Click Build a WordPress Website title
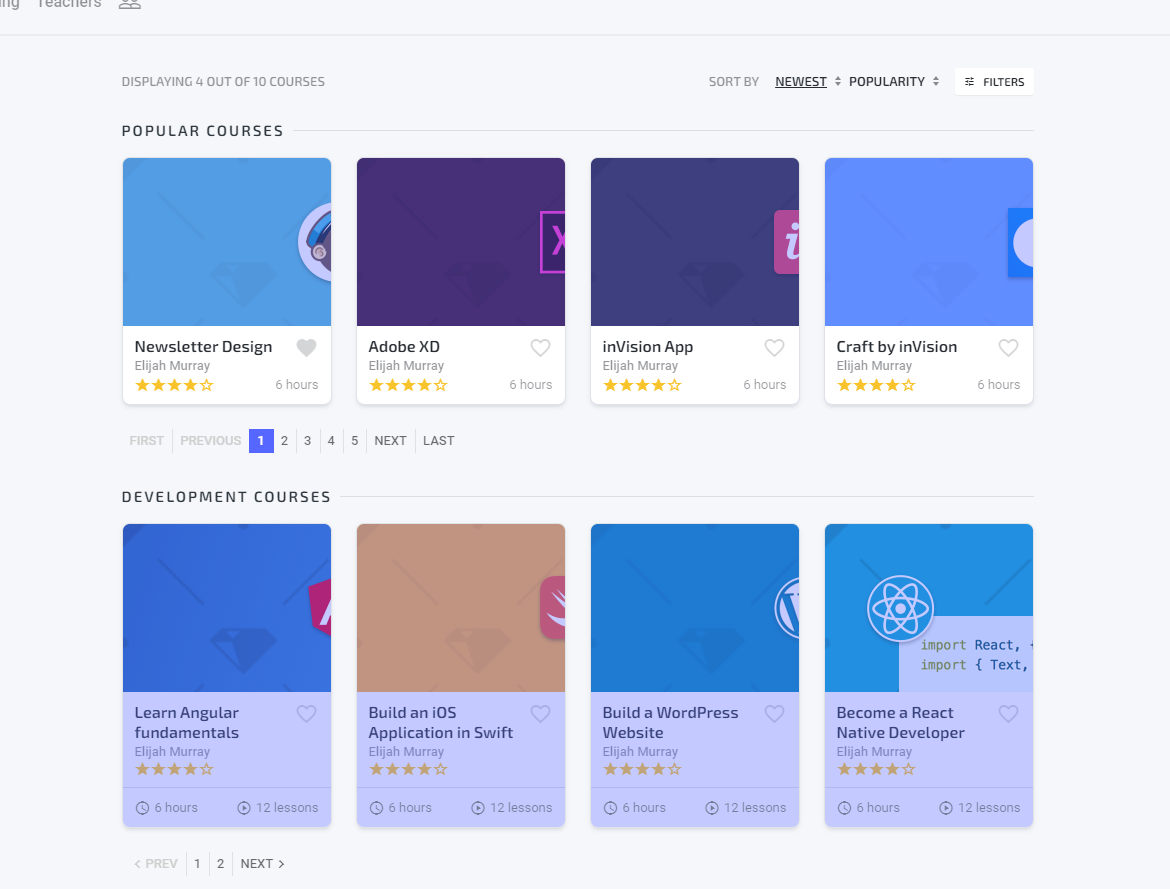This screenshot has width=1170, height=889. click(670, 723)
